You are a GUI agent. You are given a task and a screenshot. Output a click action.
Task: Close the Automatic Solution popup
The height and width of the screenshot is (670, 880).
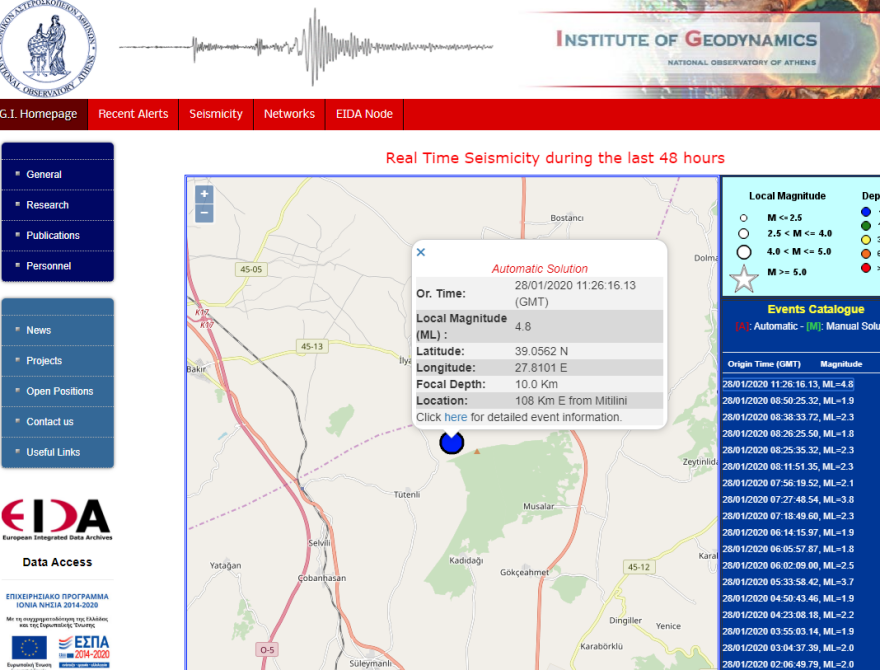click(x=421, y=252)
